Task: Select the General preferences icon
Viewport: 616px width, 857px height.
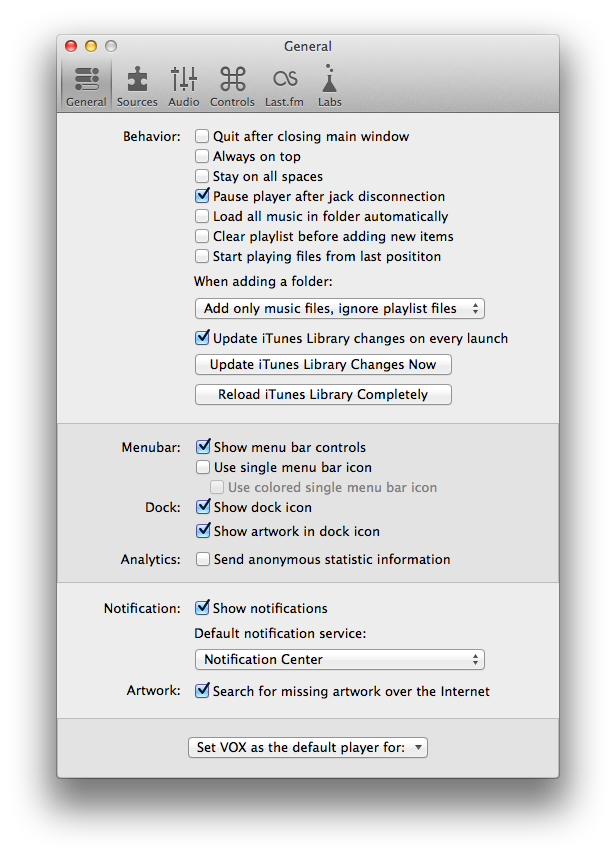Action: point(86,86)
